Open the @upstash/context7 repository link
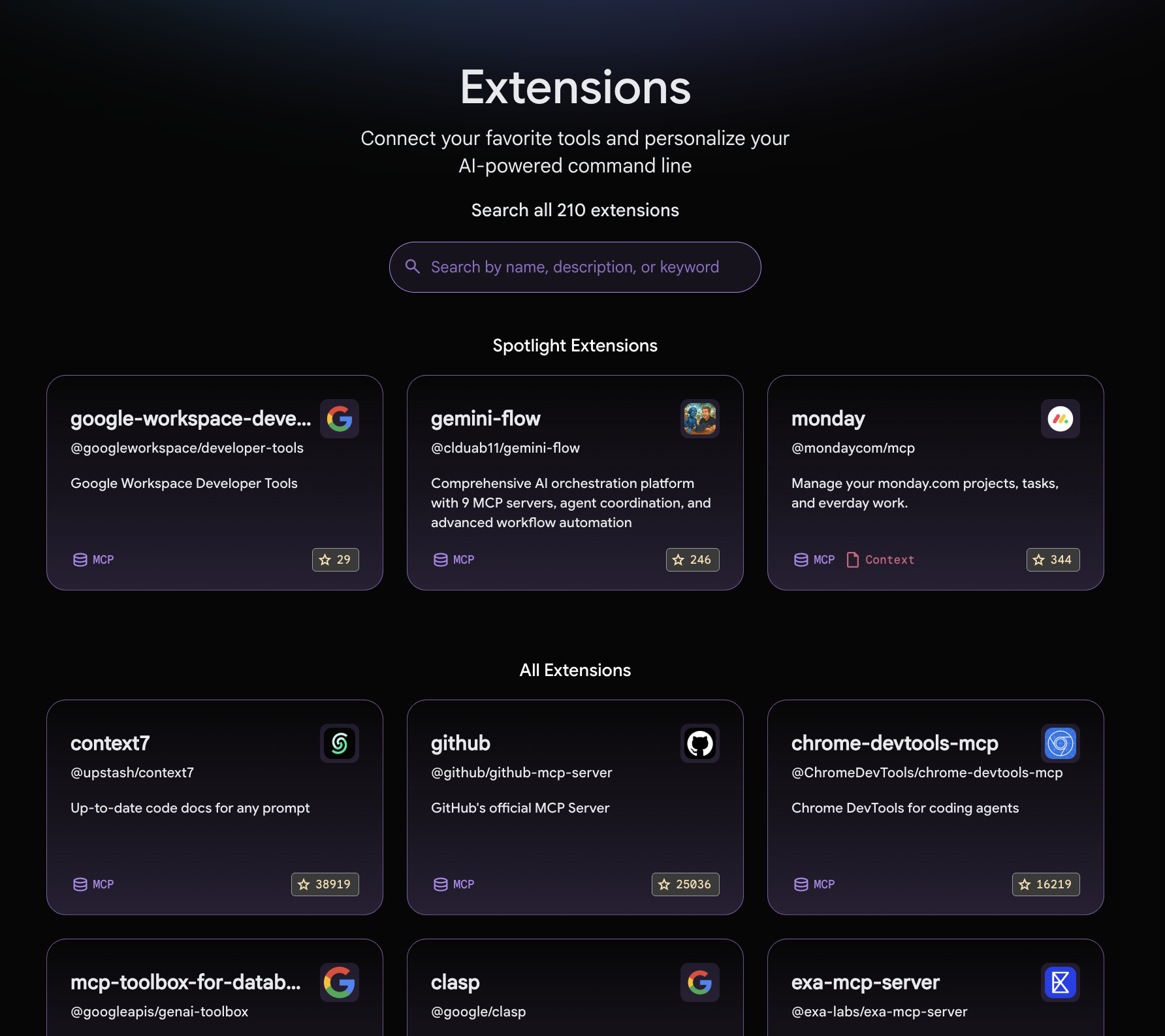The height and width of the screenshot is (1036, 1165). pyautogui.click(x=132, y=773)
